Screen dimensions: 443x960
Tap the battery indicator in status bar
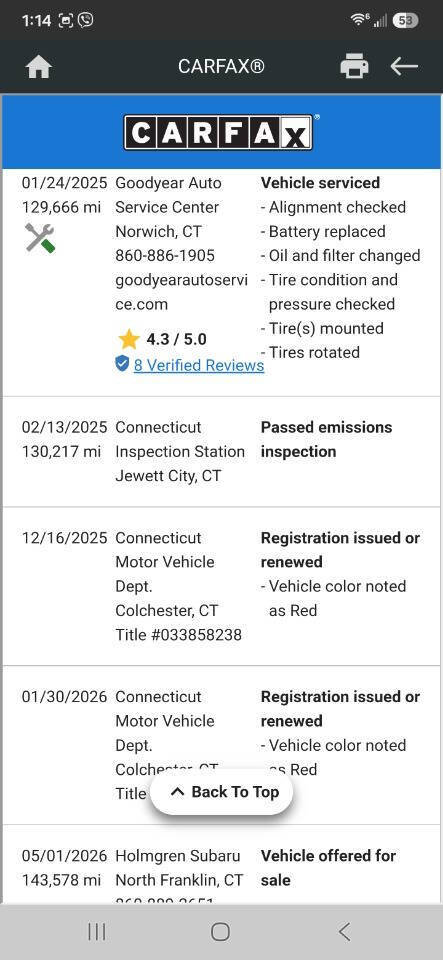click(x=405, y=21)
